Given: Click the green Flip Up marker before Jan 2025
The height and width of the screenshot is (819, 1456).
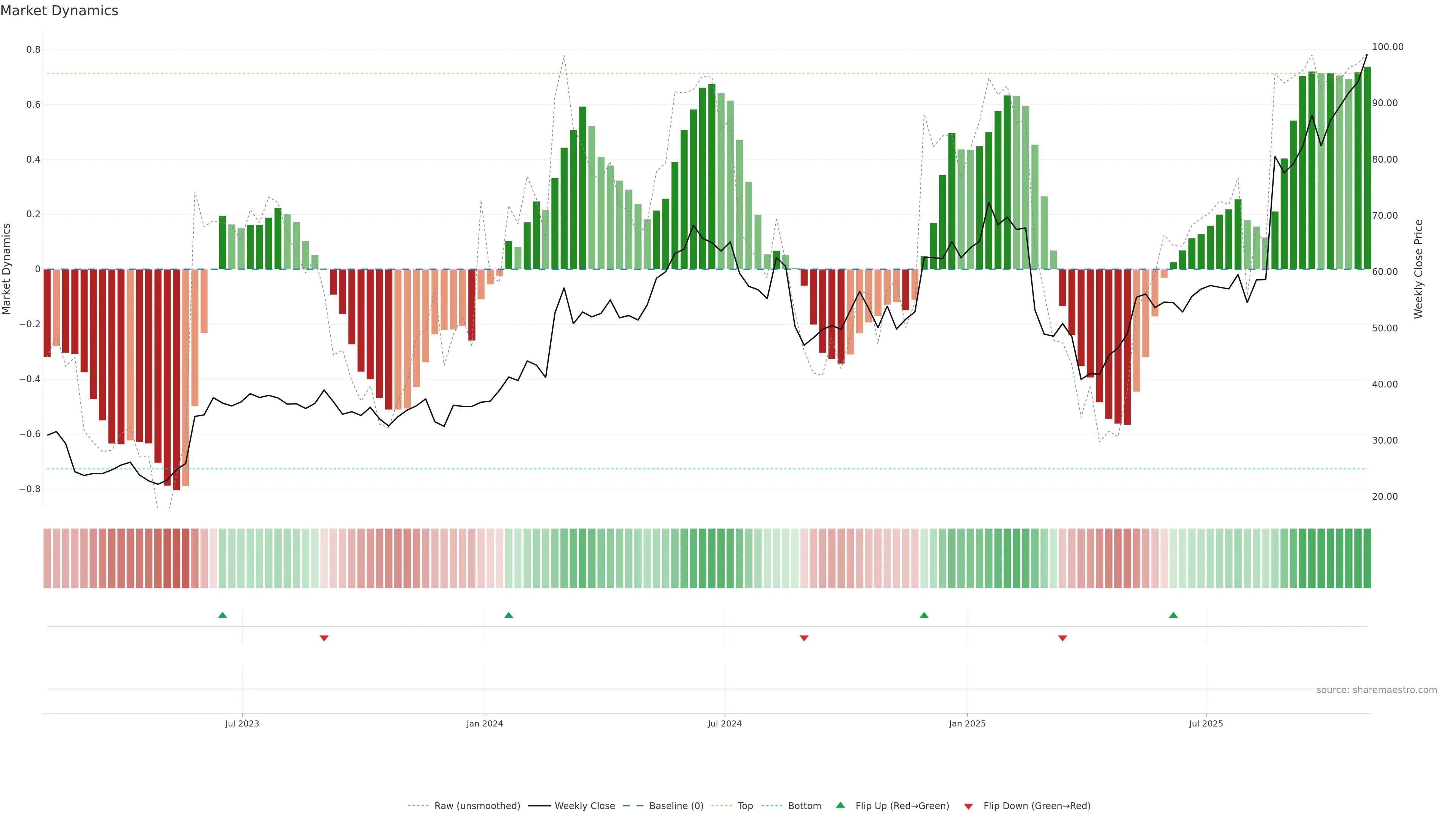Looking at the screenshot, I should (x=924, y=615).
